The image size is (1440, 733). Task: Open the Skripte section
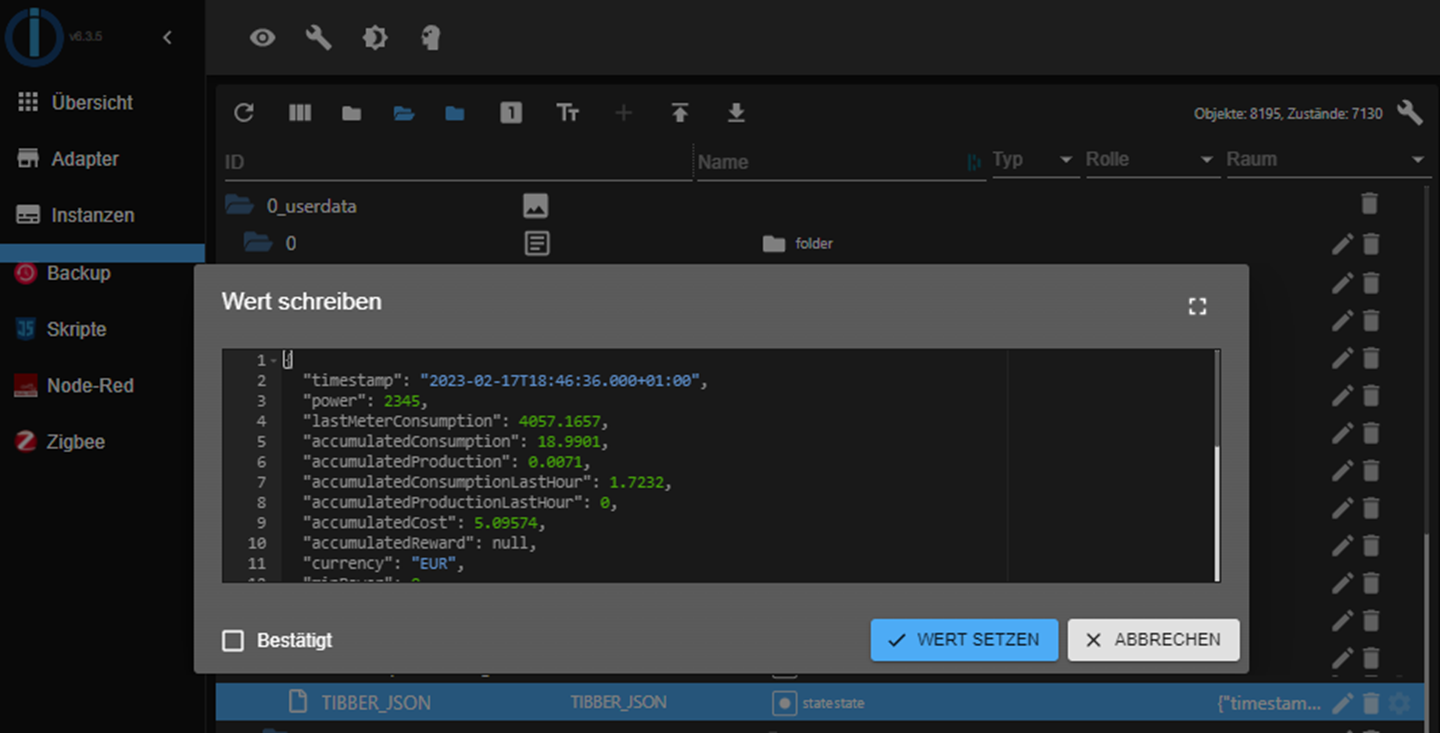61,329
